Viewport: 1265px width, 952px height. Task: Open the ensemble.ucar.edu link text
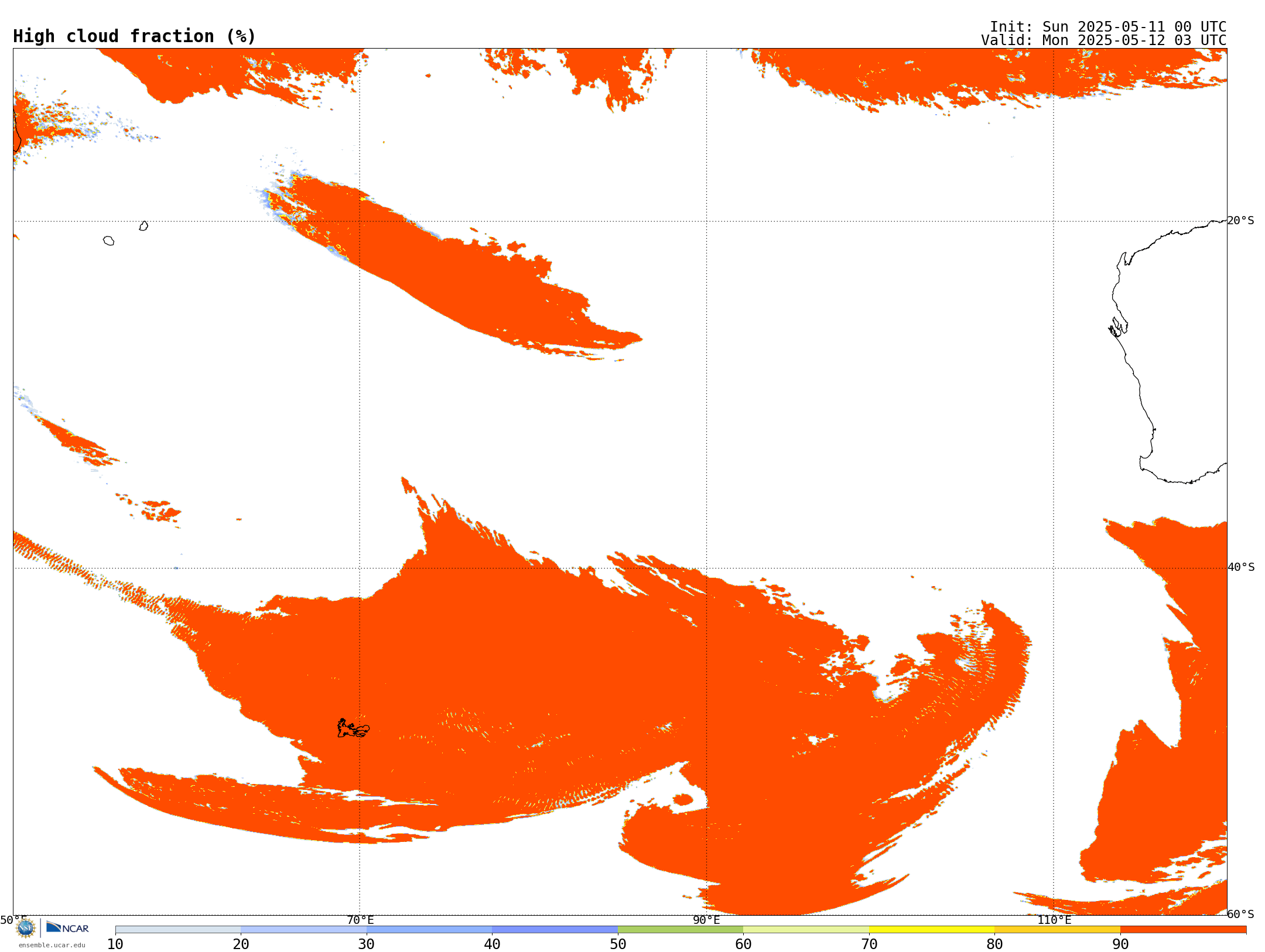52,945
